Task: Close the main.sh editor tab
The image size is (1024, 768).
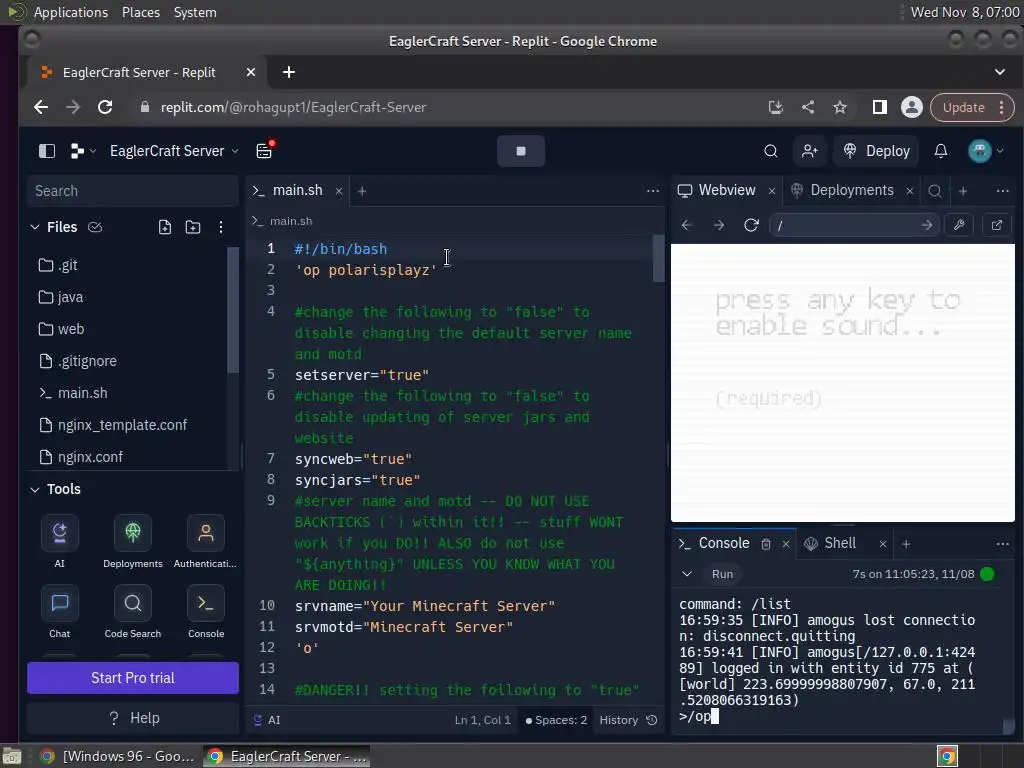Action: coord(339,191)
